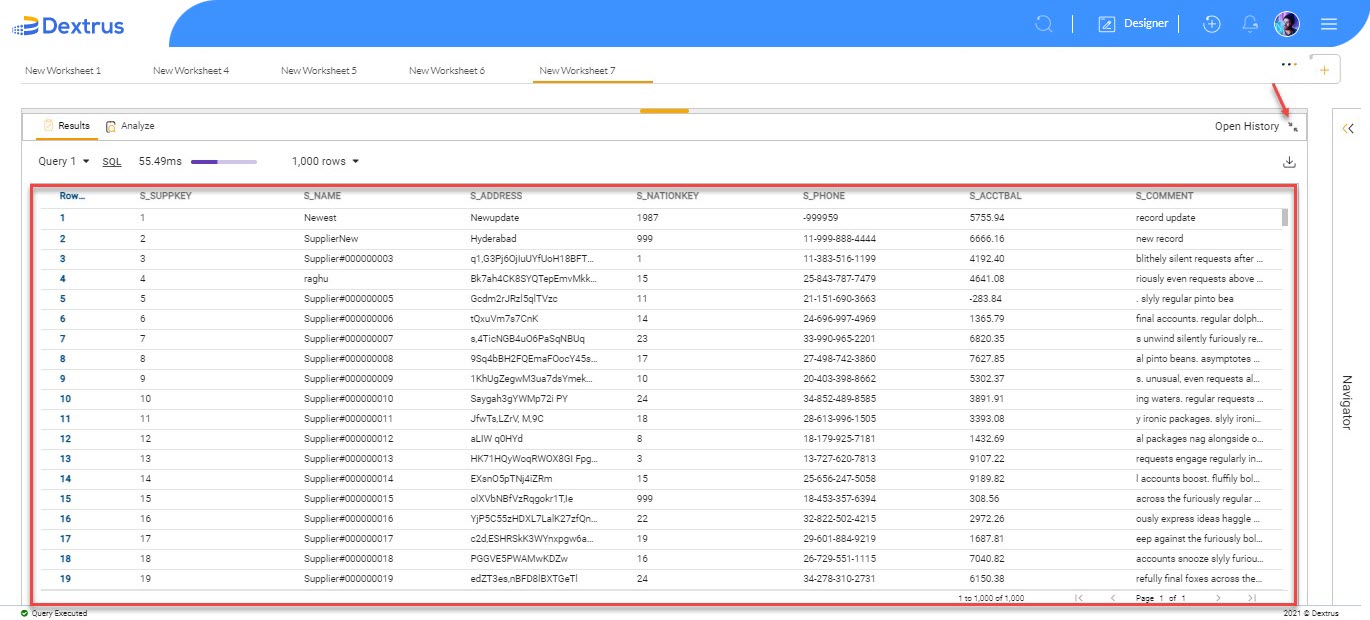Select nation key cell '1987'
Screen dimensions: 1370x620
click(647, 217)
